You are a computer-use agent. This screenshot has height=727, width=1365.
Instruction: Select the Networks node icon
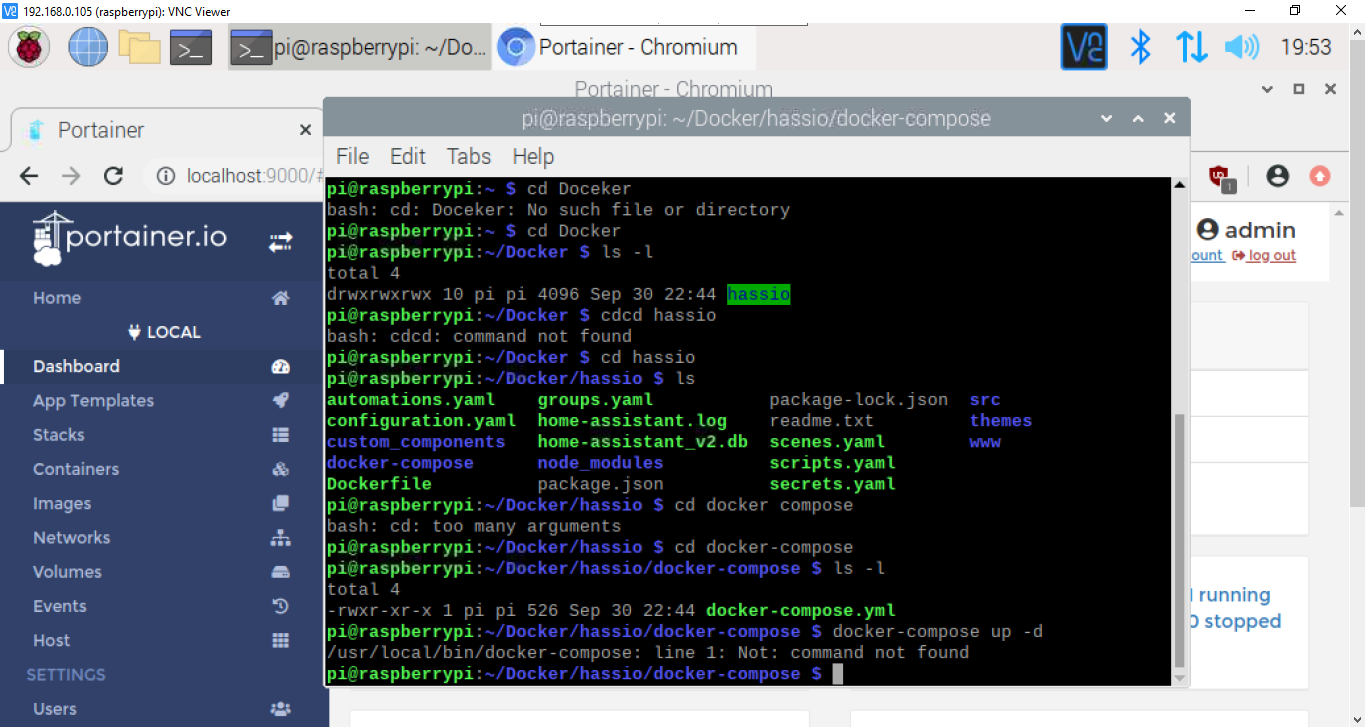[281, 537]
